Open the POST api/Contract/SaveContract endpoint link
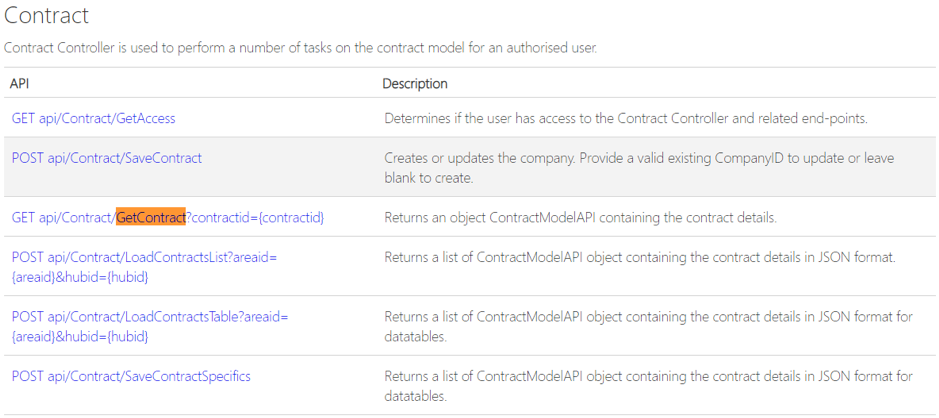The width and height of the screenshot is (939, 418). point(106,158)
